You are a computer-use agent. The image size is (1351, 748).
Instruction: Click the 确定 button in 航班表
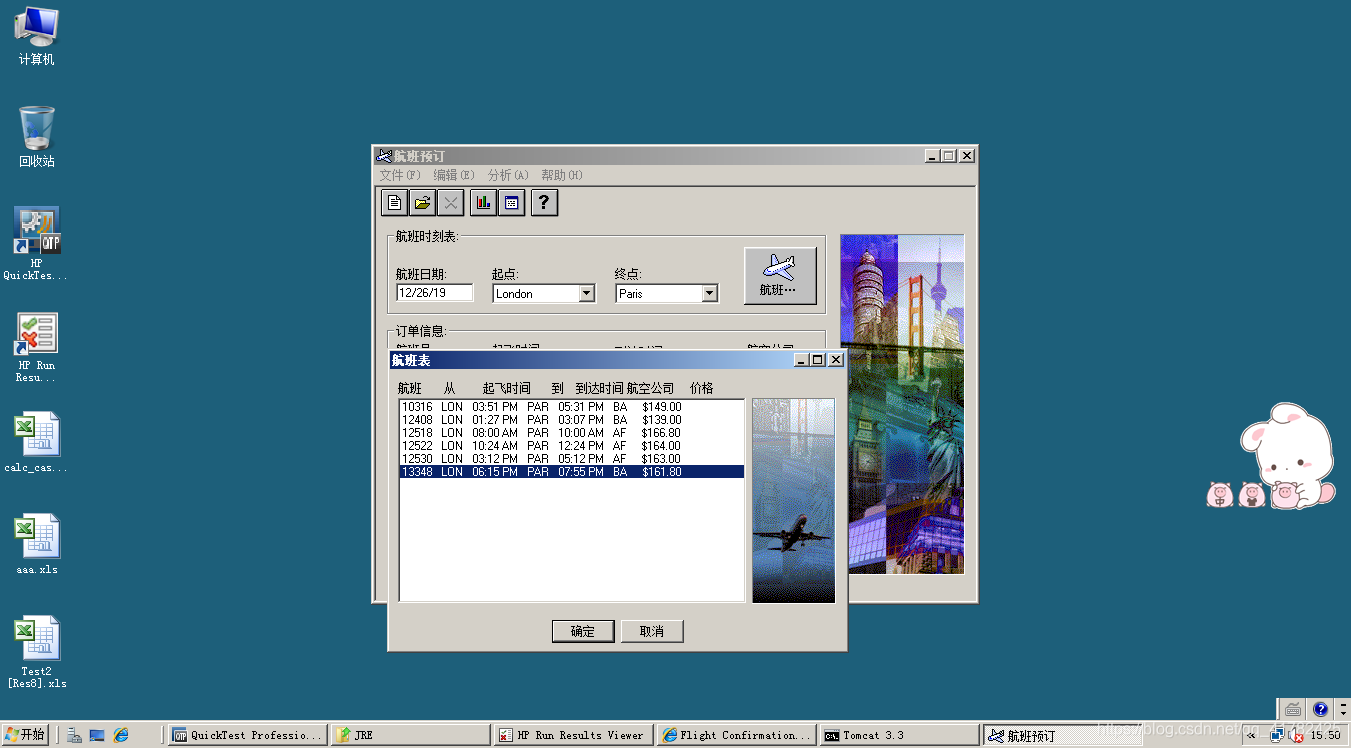pos(583,631)
